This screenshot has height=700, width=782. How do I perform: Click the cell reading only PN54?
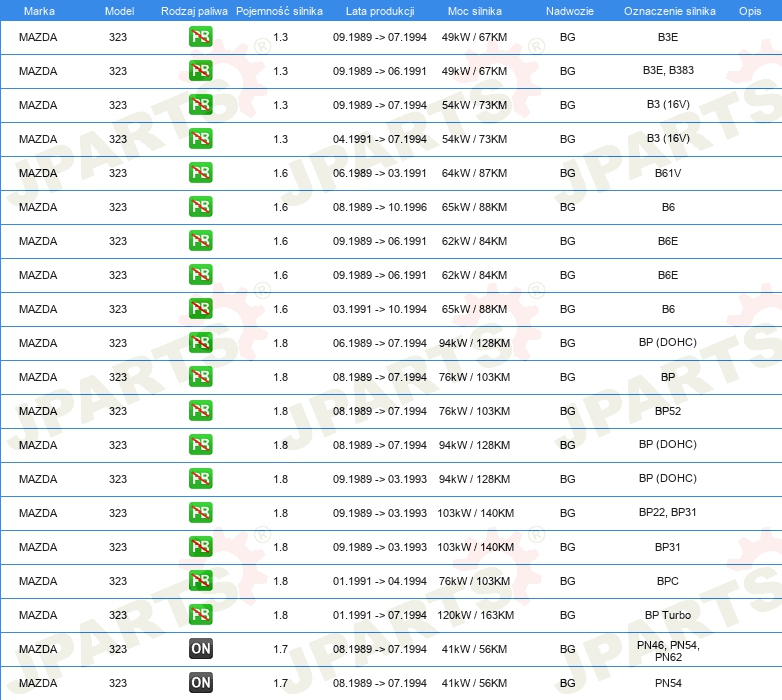668,683
